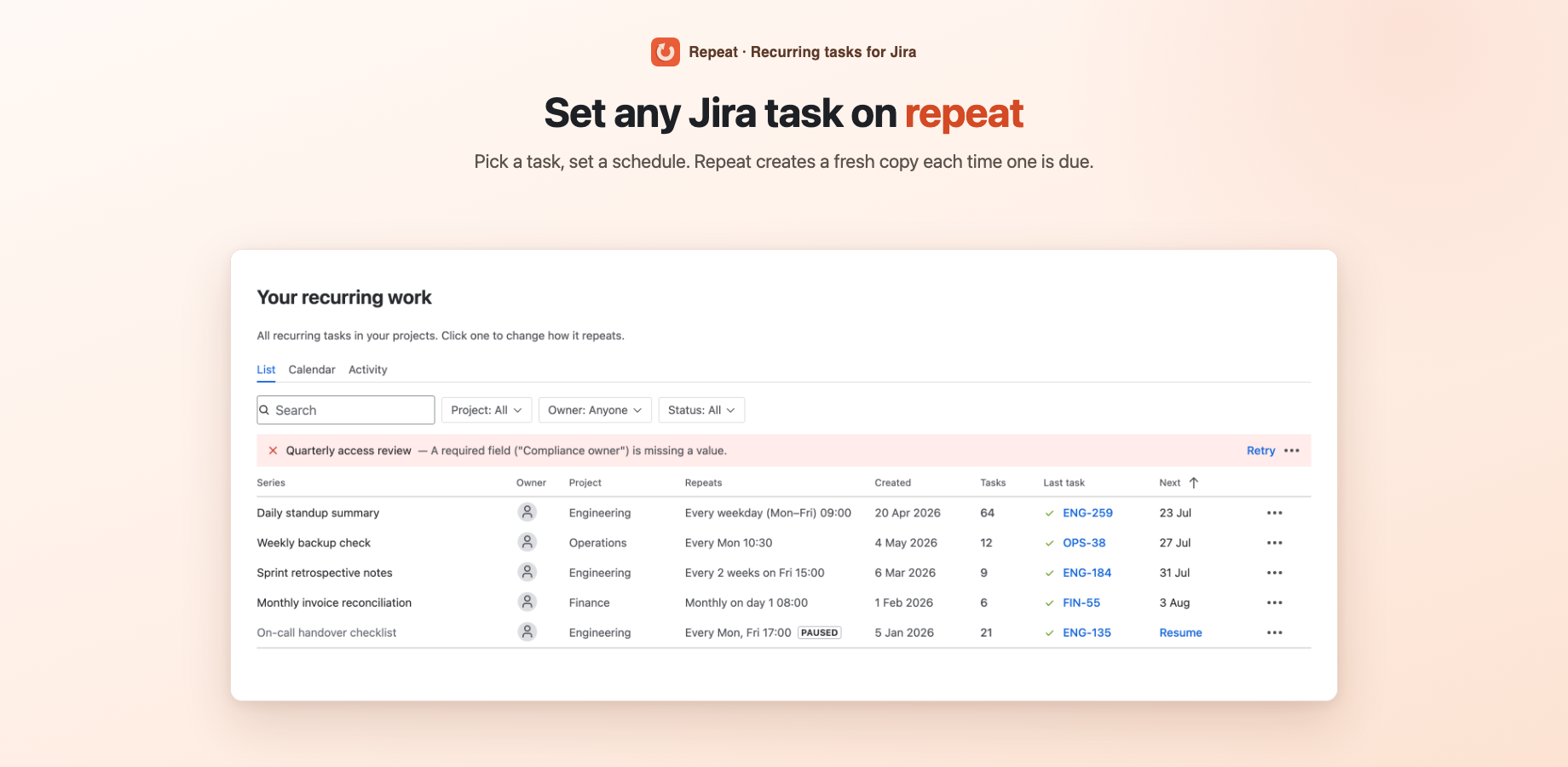The width and height of the screenshot is (1568, 767).
Task: Open the Monthly invoice reconciliation series
Action: coord(334,603)
